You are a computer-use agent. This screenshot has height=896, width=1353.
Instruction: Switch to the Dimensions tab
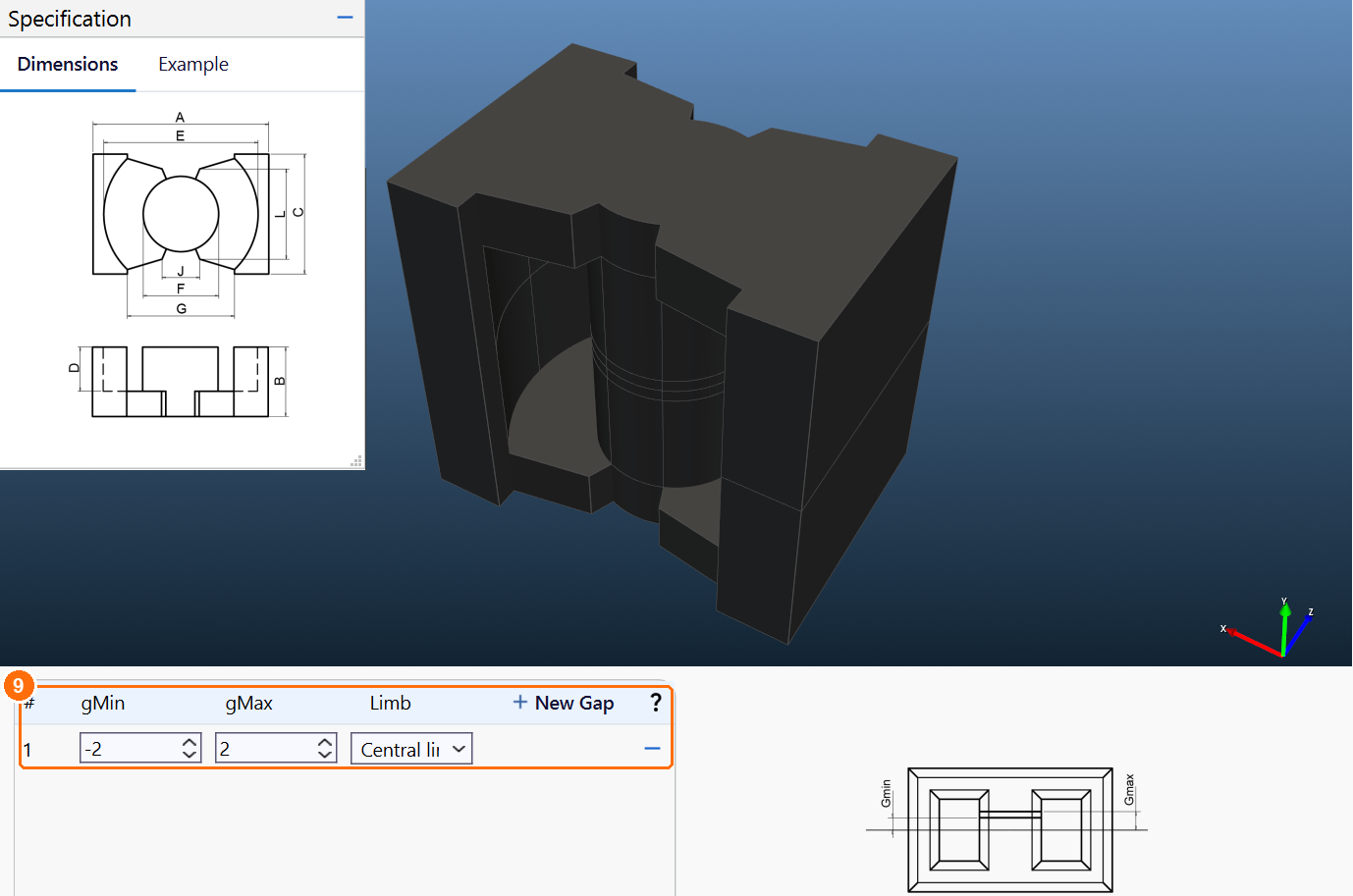(x=68, y=64)
